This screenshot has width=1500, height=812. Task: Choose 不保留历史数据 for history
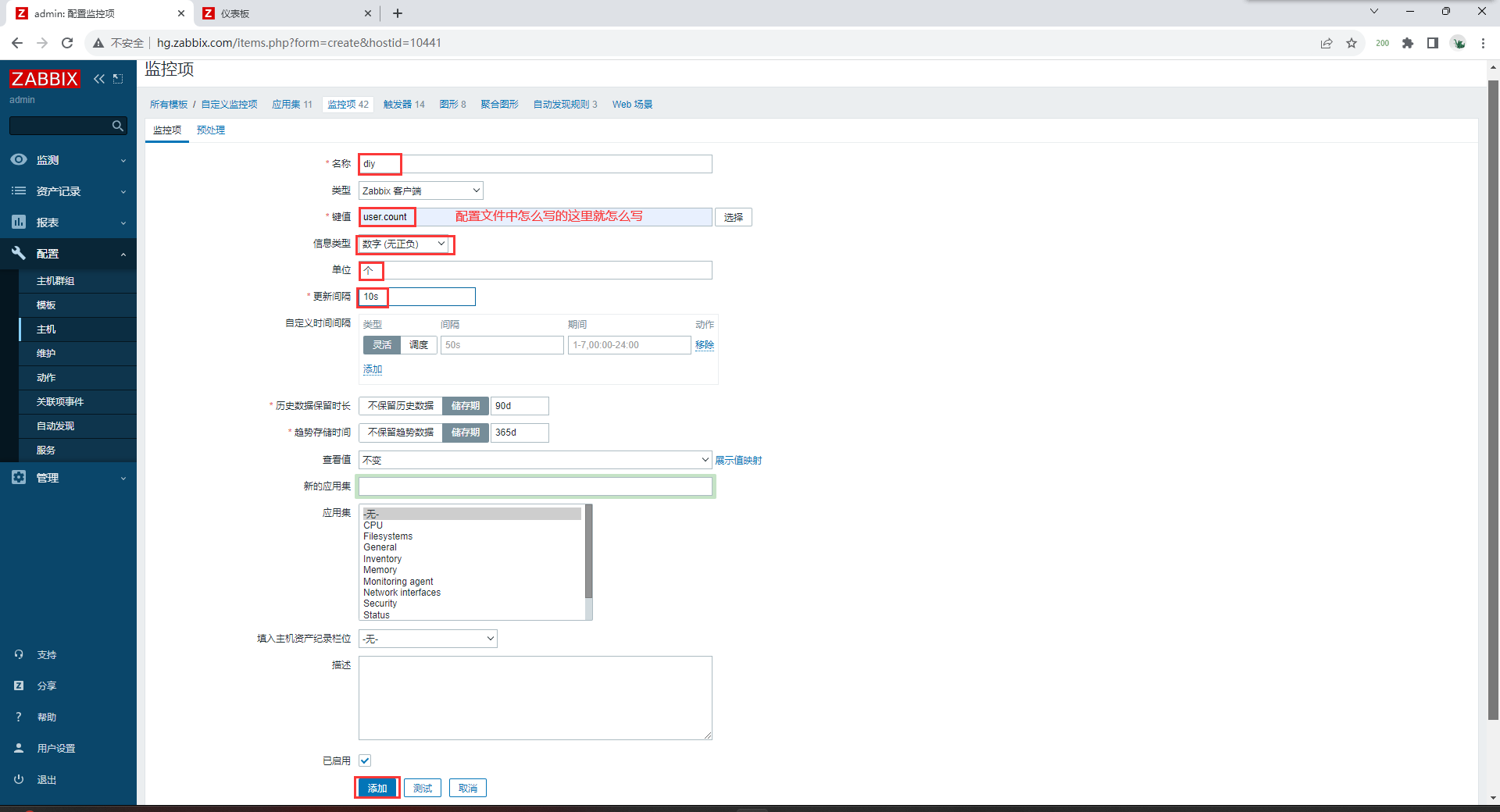(x=401, y=406)
